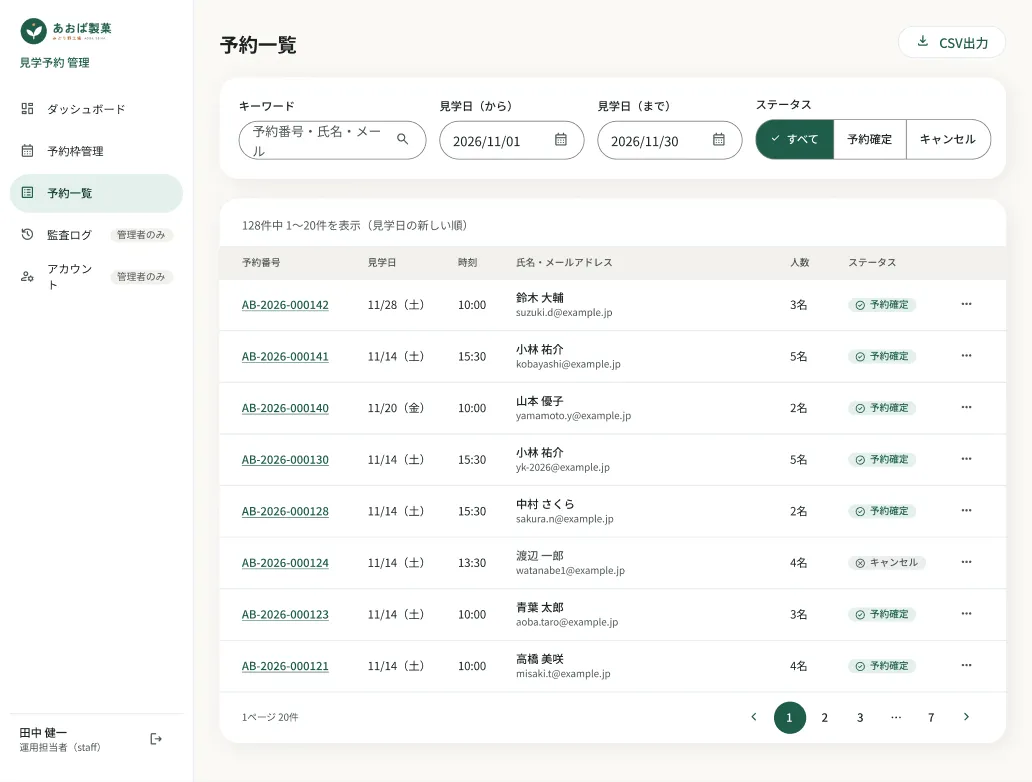Click name 中村 さくら
The height and width of the screenshot is (782, 1032).
[x=545, y=504]
